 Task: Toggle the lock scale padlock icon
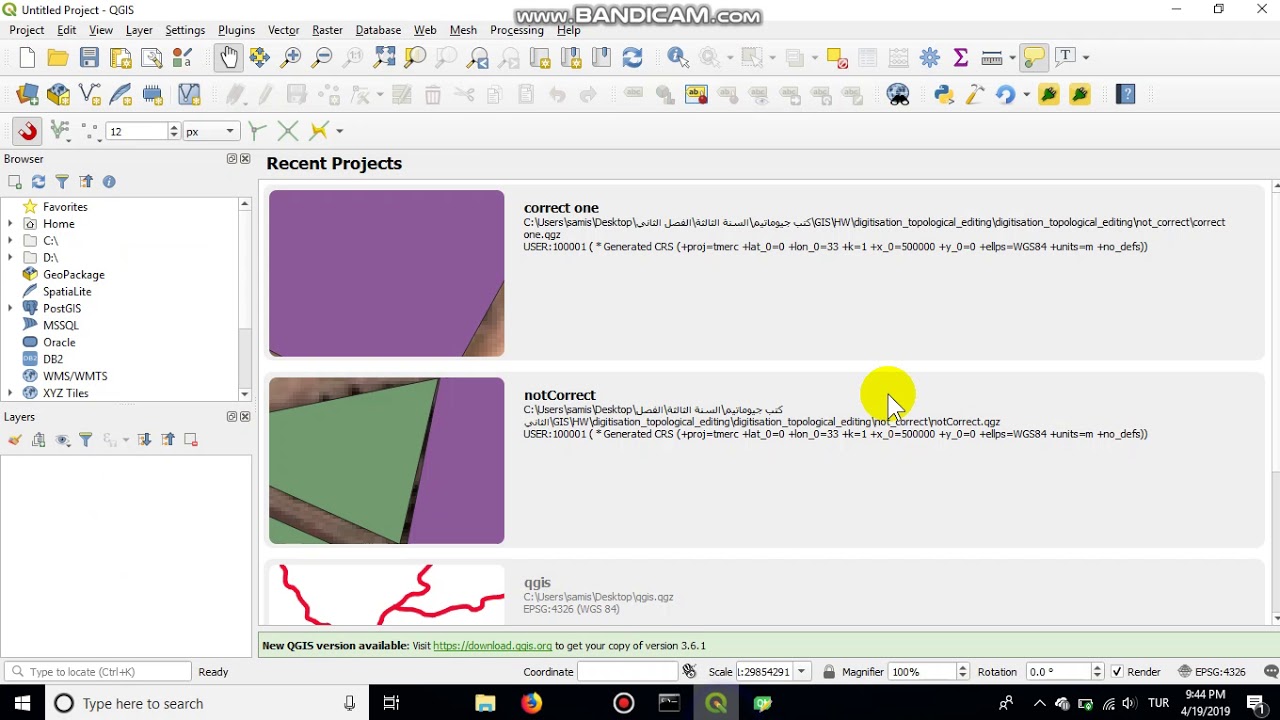click(x=829, y=672)
